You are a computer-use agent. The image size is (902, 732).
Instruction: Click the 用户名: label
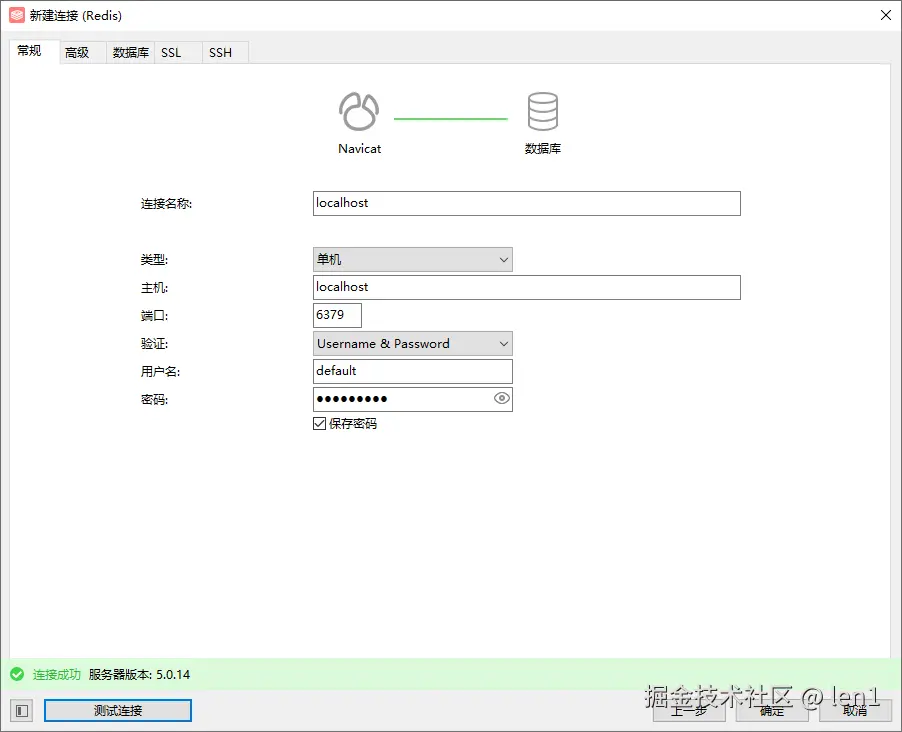click(160, 372)
